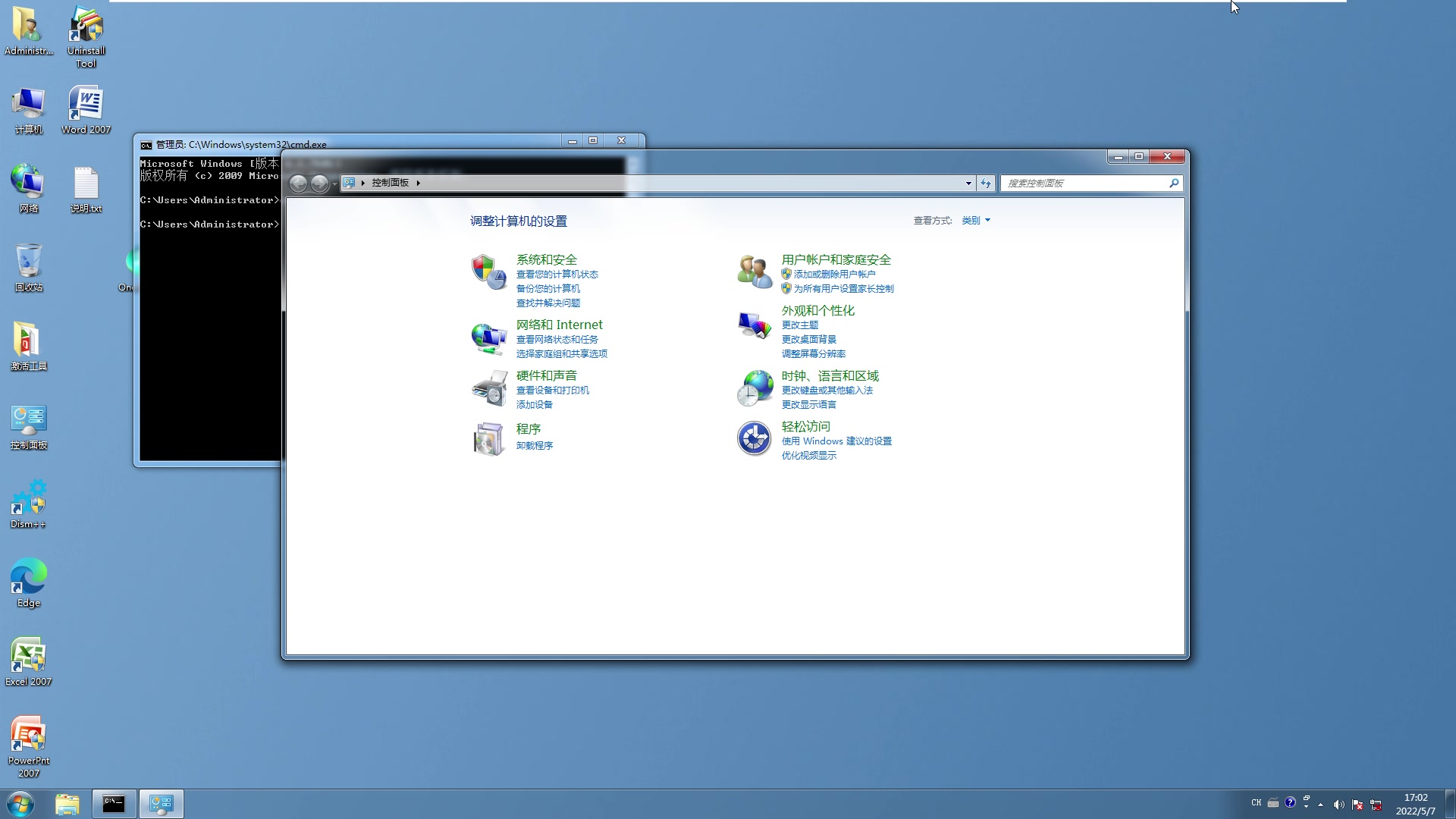Select 卸载程序 link under 程序
The height and width of the screenshot is (819, 1456).
535,445
